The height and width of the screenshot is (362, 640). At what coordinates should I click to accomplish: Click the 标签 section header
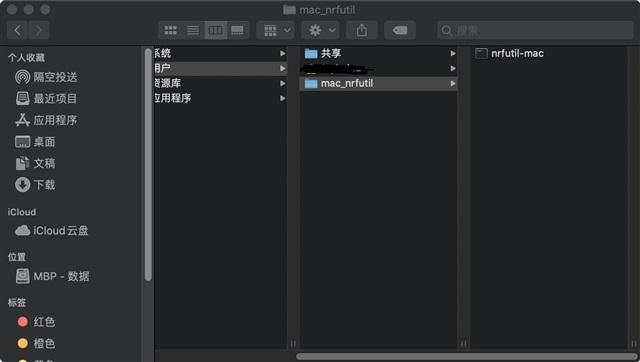point(17,302)
